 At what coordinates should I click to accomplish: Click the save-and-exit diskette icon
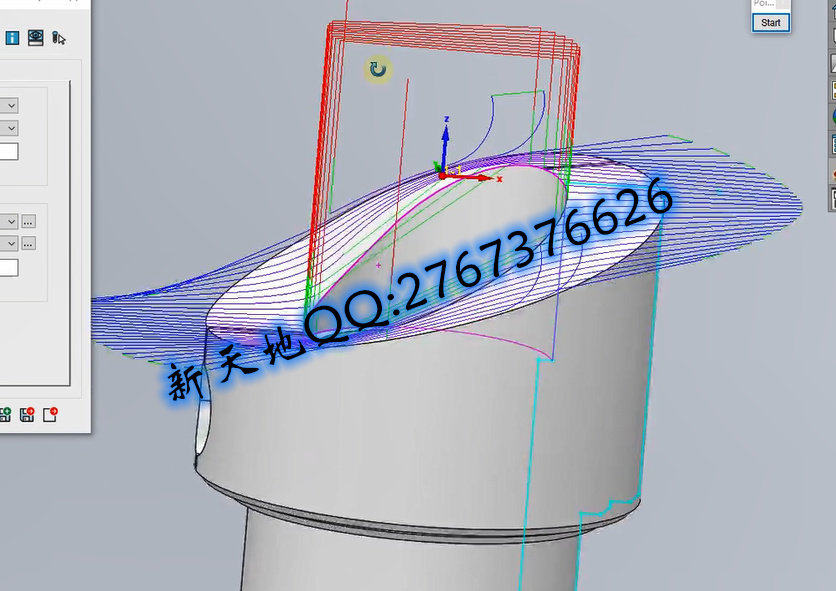tap(26, 415)
